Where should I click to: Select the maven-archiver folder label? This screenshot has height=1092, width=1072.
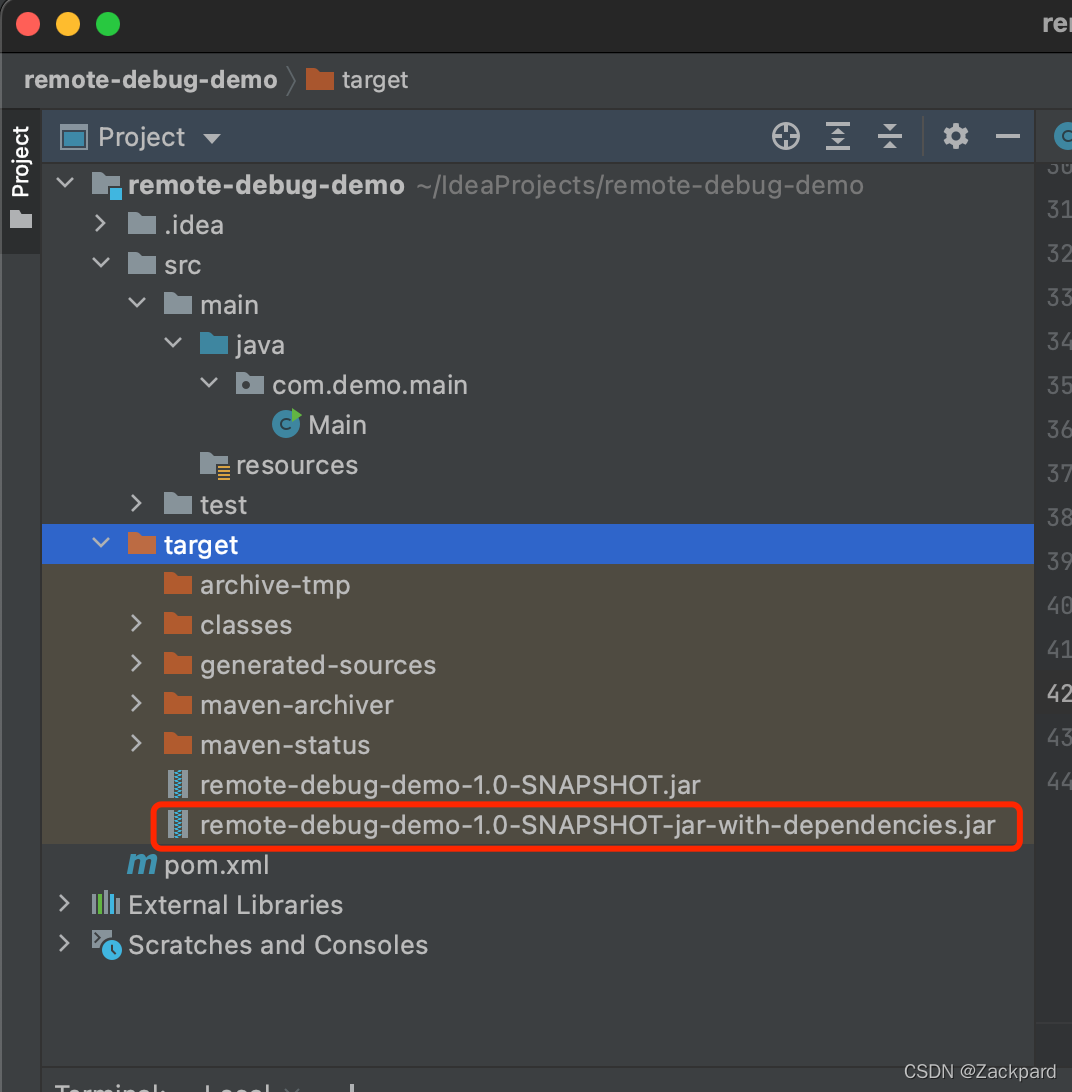(x=297, y=705)
